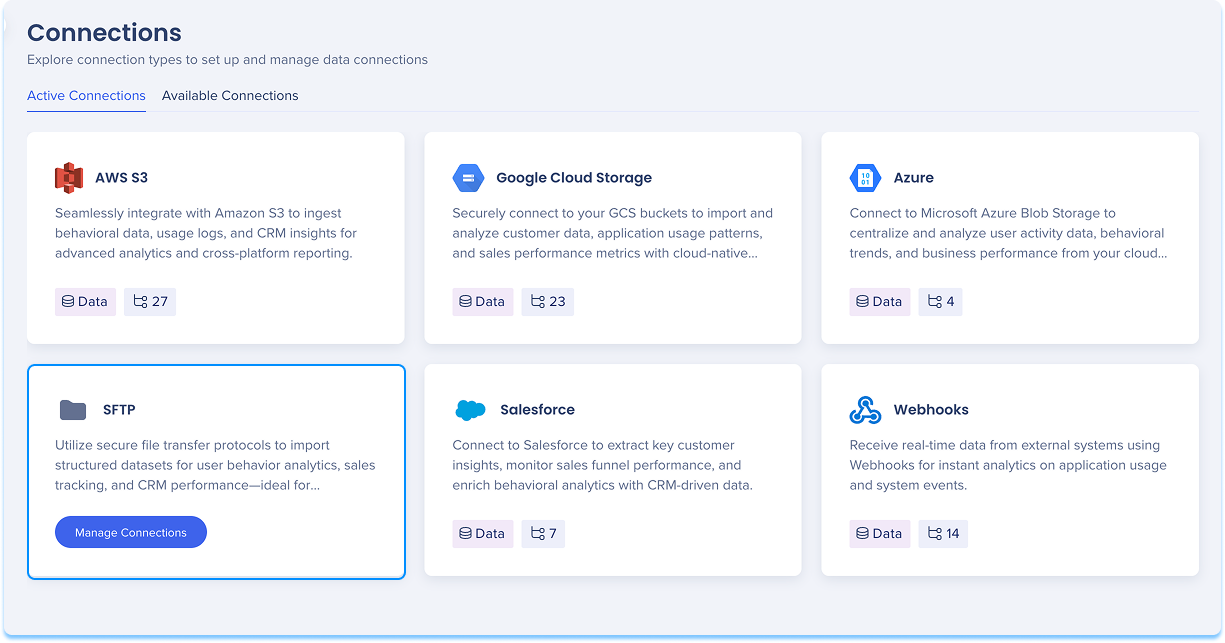
Task: Click the Data tag on Salesforce card
Action: (x=482, y=534)
